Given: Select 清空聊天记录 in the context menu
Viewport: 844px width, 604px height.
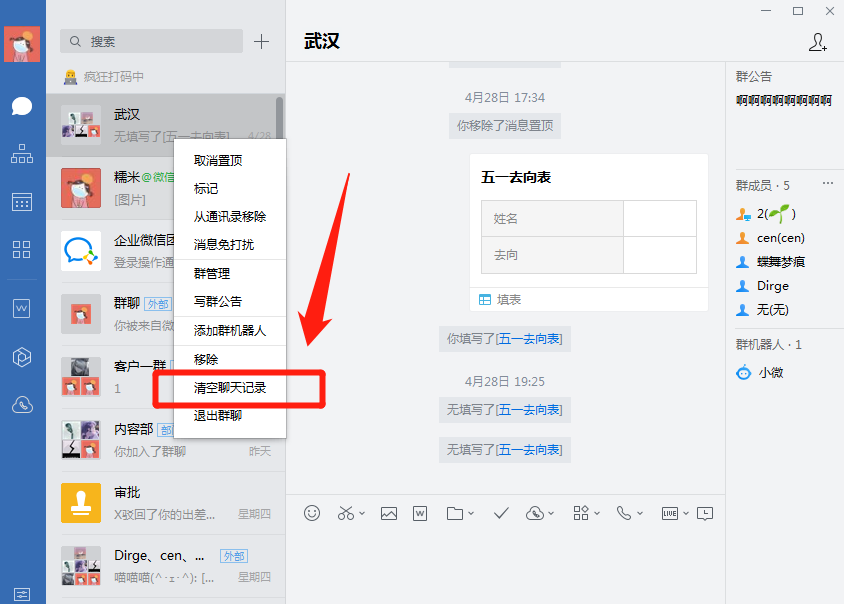Looking at the screenshot, I should coord(230,388).
